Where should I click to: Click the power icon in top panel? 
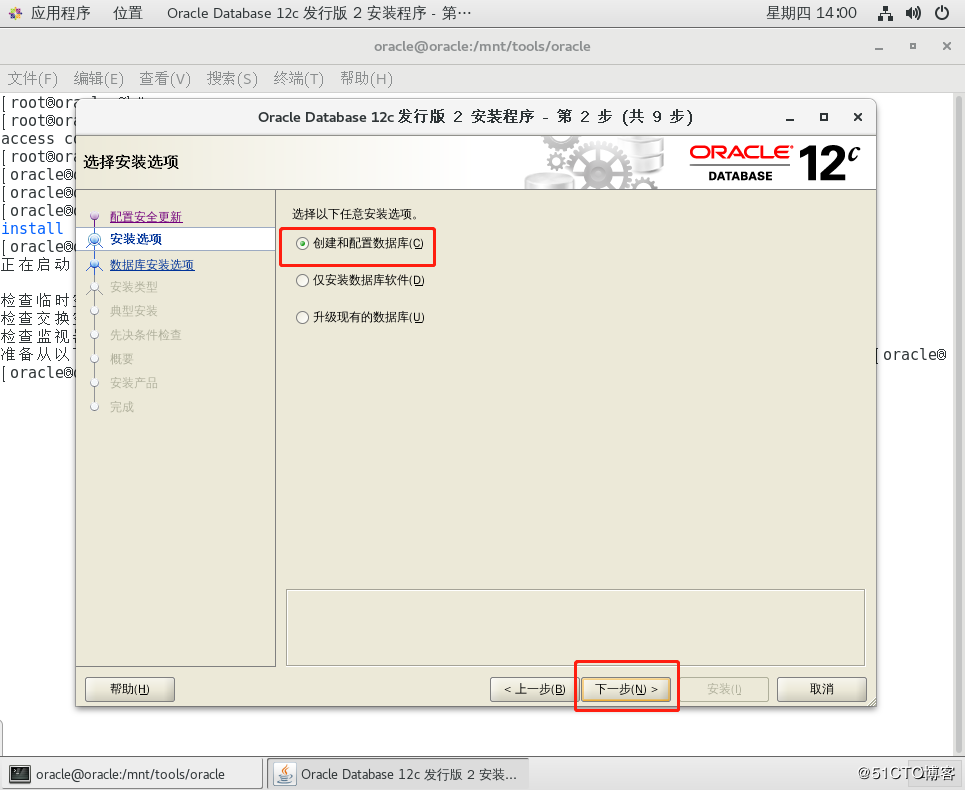click(x=942, y=13)
